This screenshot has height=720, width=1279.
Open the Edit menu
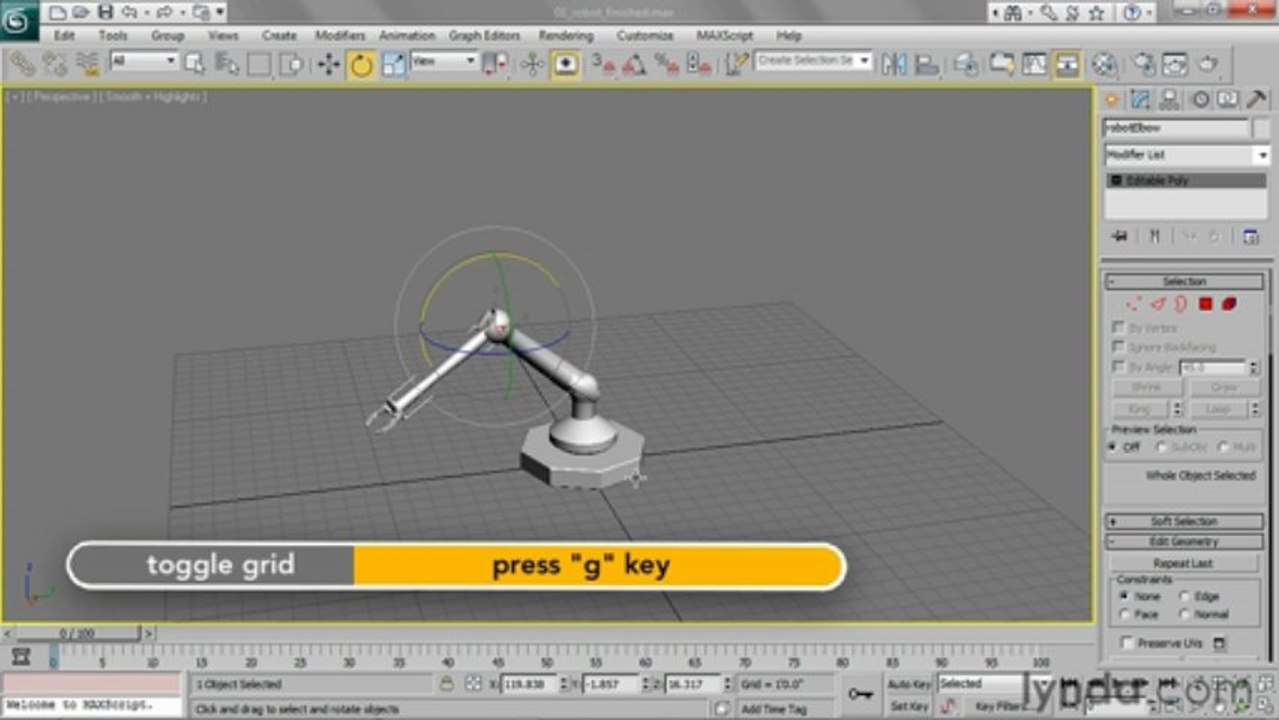tap(64, 35)
